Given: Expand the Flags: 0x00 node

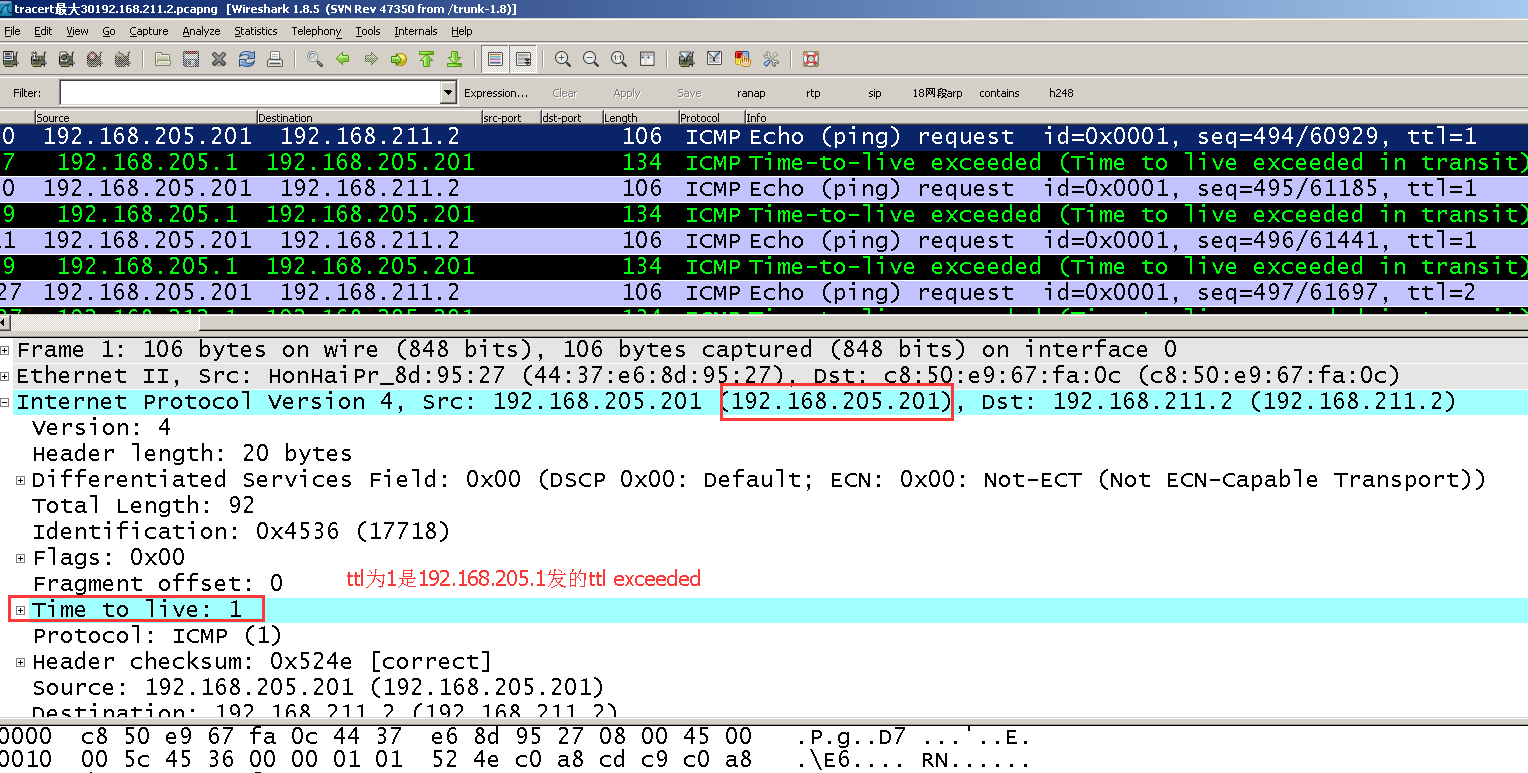Looking at the screenshot, I should point(21,558).
